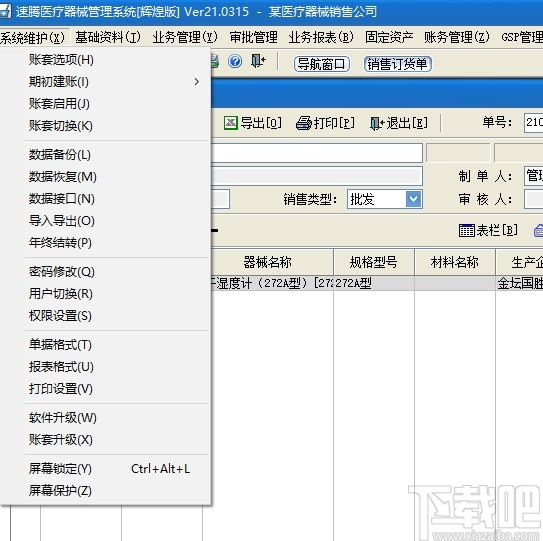The image size is (543, 541).
Task: Open the 账务管理(Z) menu
Action: (457, 37)
